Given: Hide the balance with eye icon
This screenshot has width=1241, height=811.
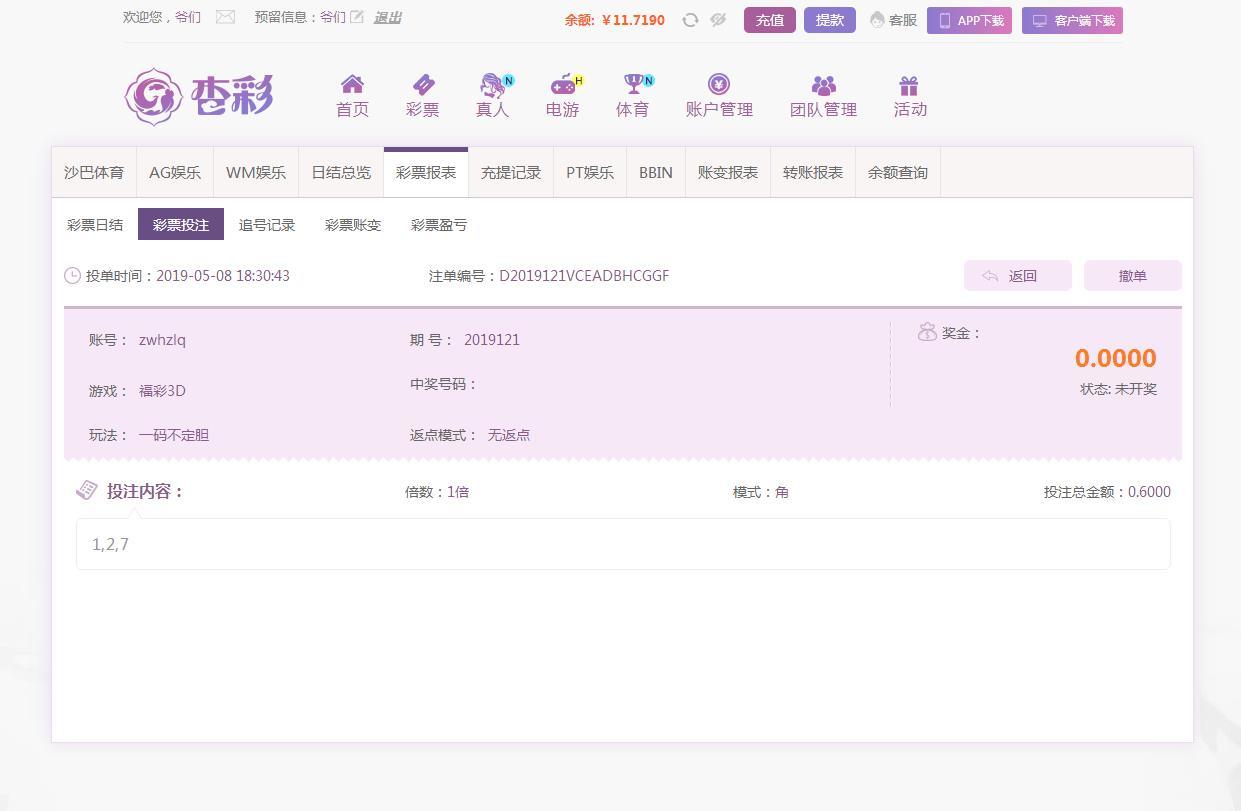Looking at the screenshot, I should click(x=718, y=20).
